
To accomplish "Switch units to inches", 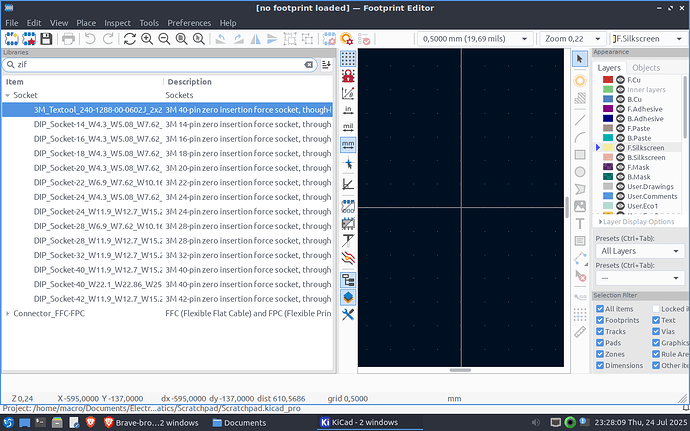I will (348, 110).
